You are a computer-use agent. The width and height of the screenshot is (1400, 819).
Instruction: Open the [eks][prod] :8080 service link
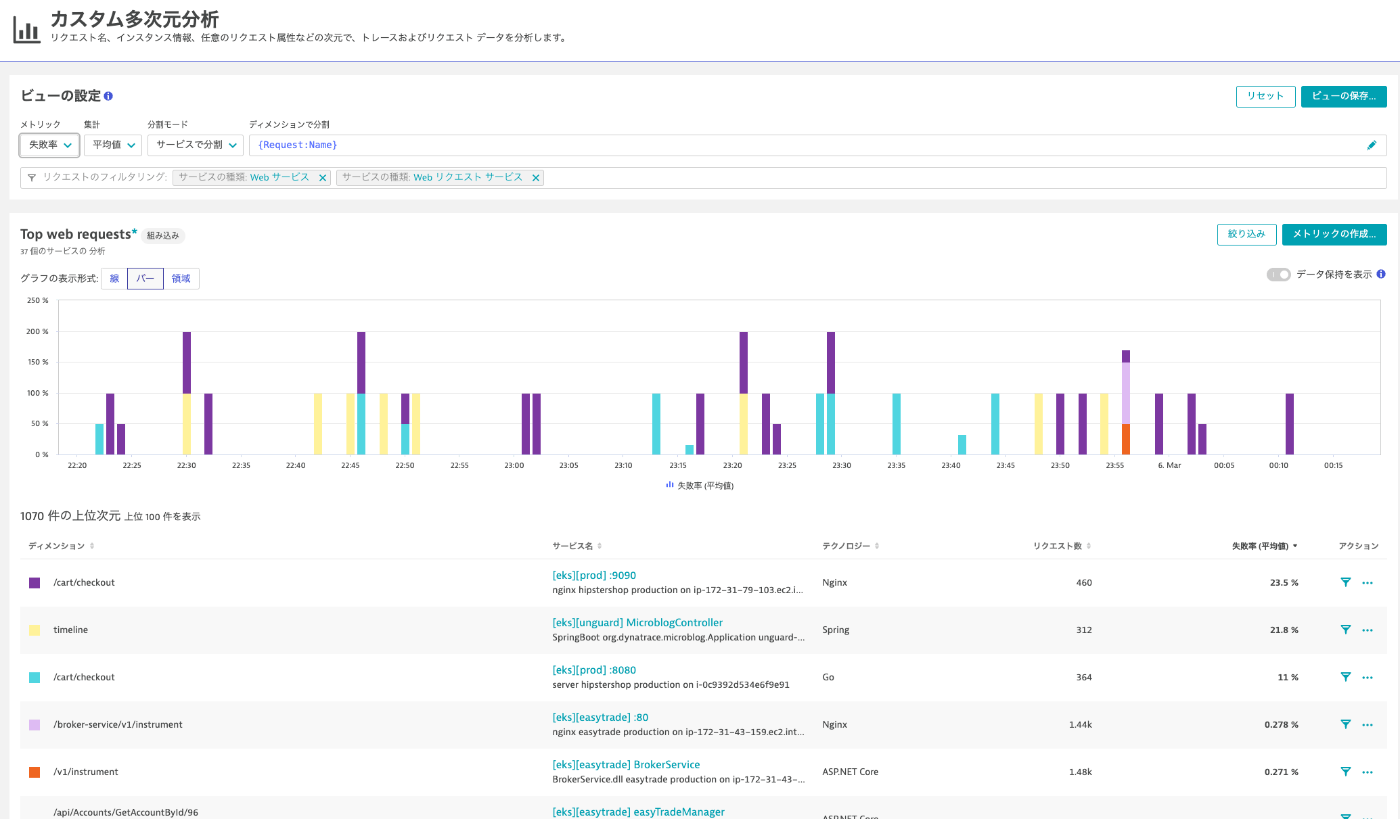click(x=594, y=670)
